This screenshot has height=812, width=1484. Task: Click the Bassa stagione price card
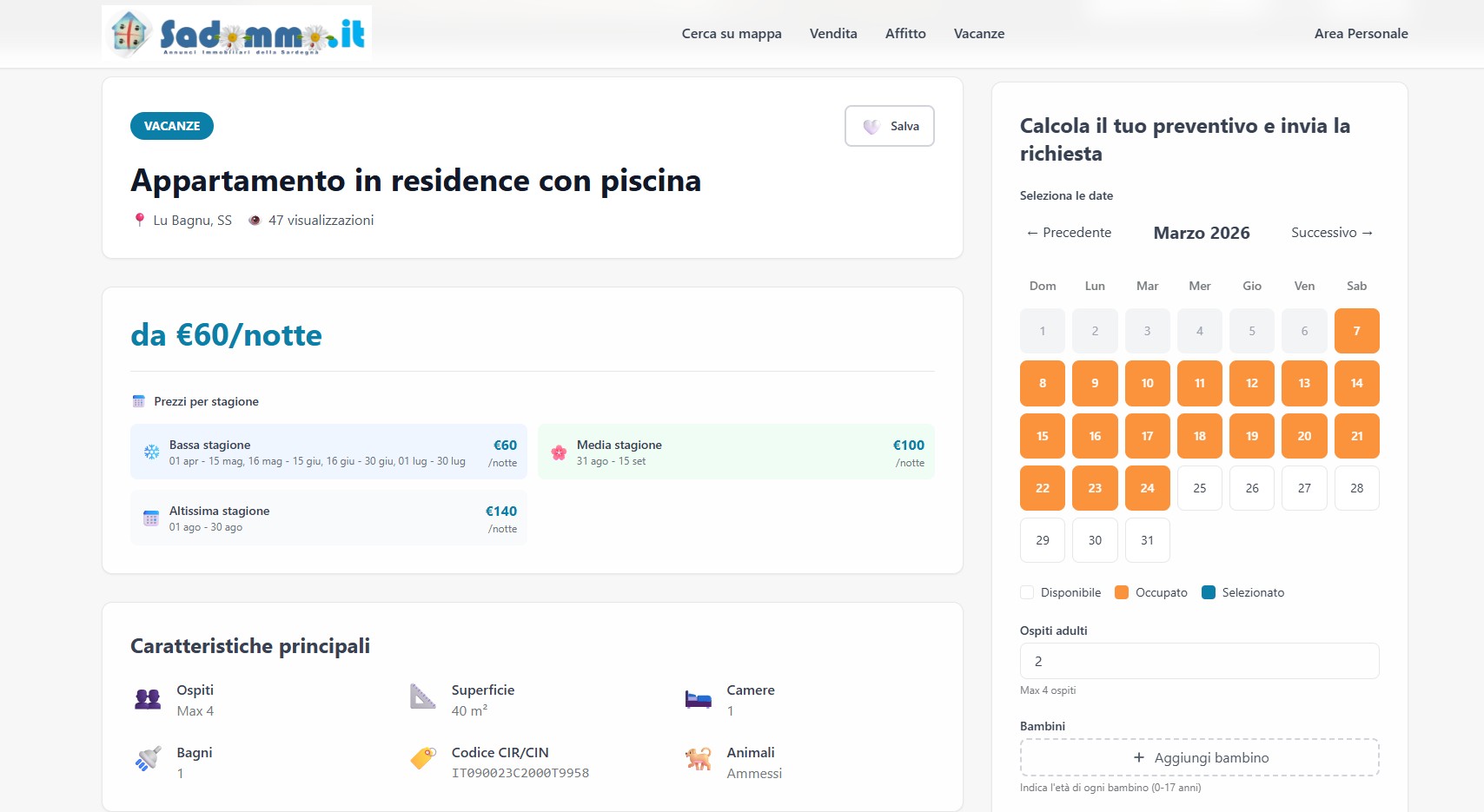pyautogui.click(x=328, y=452)
